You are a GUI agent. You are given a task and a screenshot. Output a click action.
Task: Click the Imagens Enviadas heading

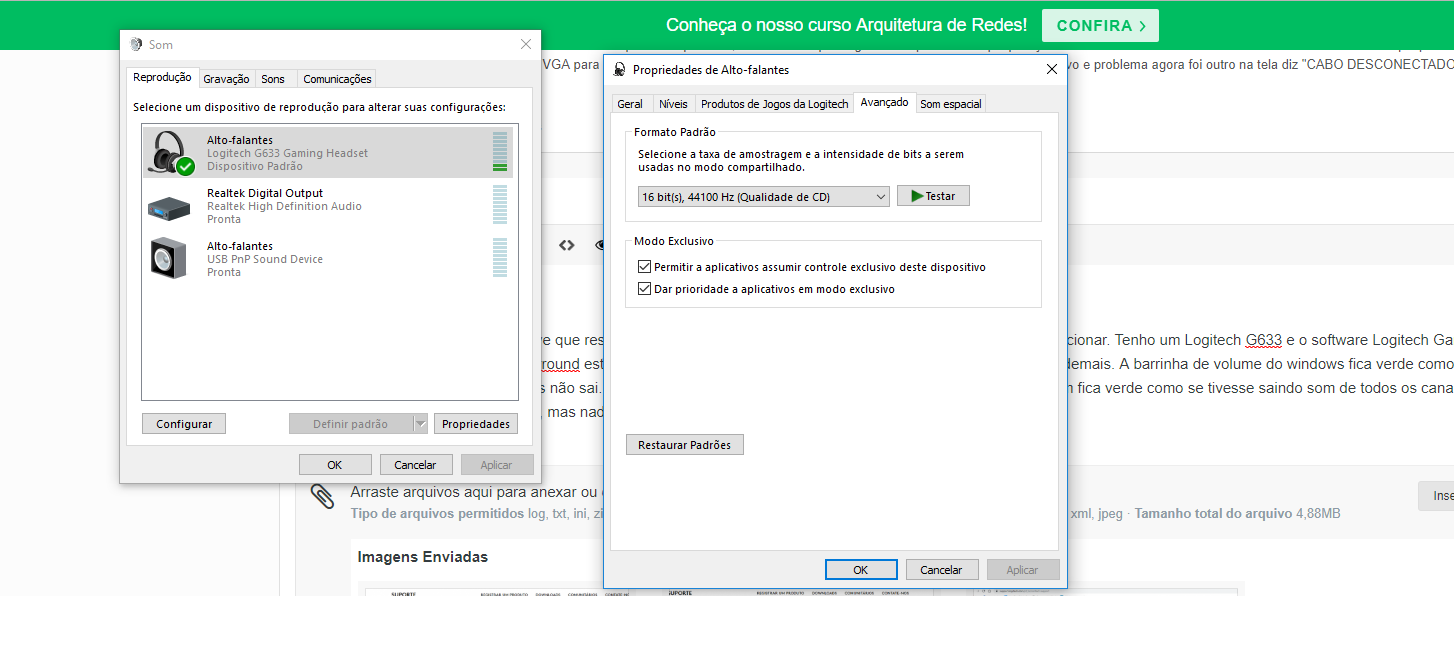pos(423,557)
